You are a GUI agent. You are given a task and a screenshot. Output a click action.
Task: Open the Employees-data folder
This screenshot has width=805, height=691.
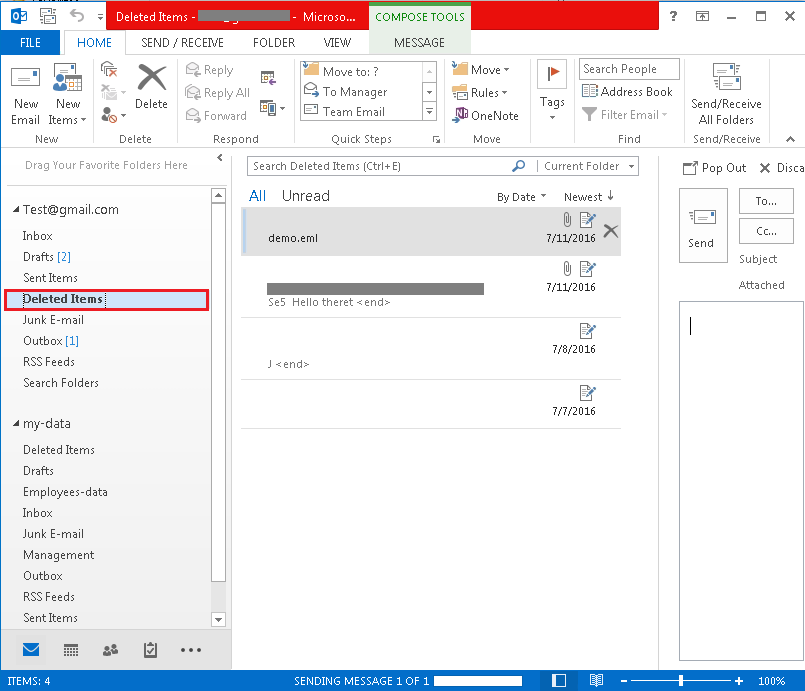(x=65, y=492)
